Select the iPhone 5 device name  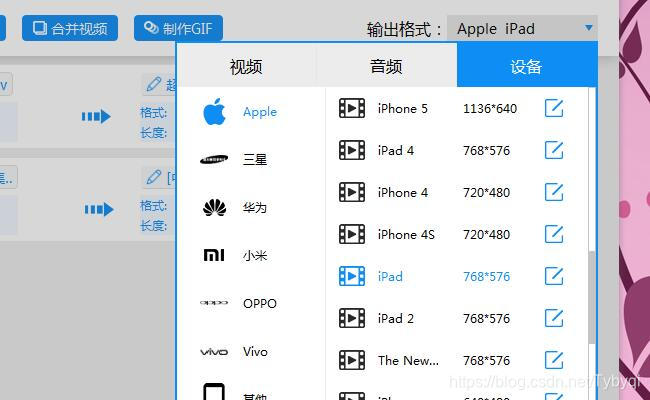[x=403, y=109]
